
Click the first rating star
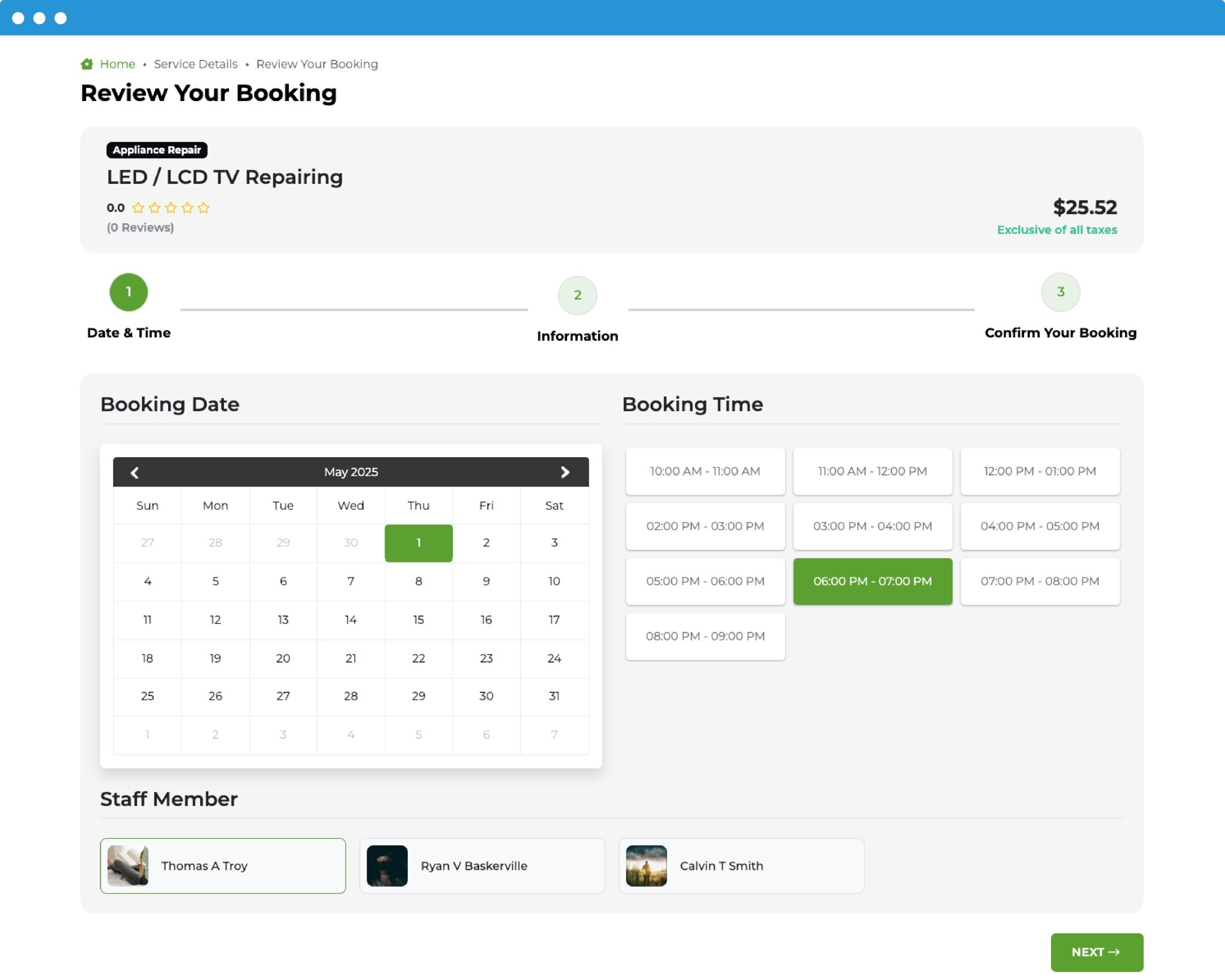pos(138,208)
